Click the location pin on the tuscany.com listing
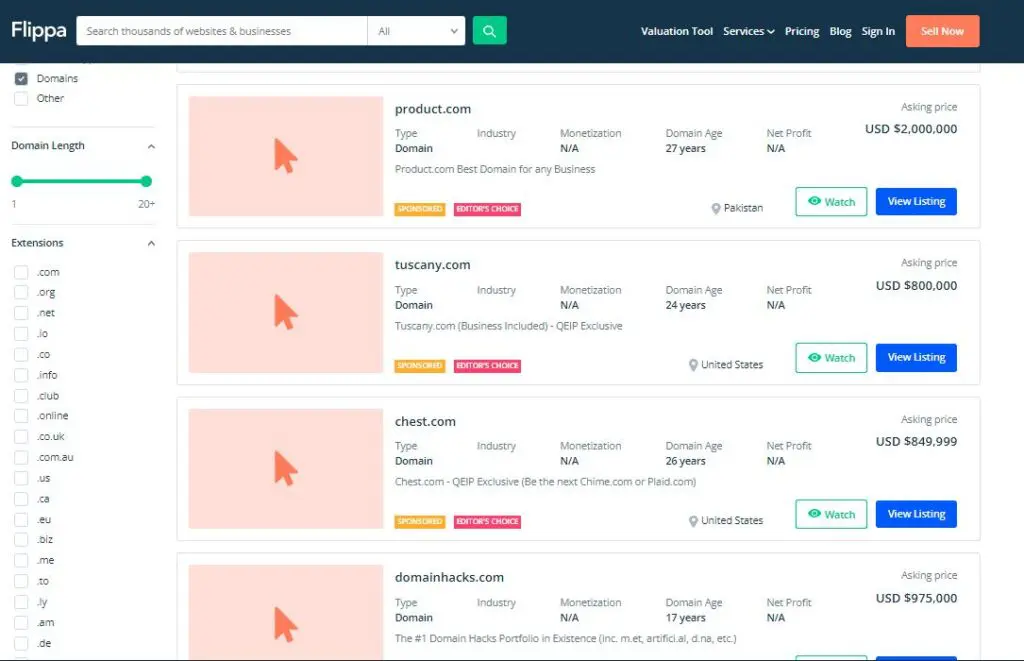1024x661 pixels. click(x=693, y=365)
